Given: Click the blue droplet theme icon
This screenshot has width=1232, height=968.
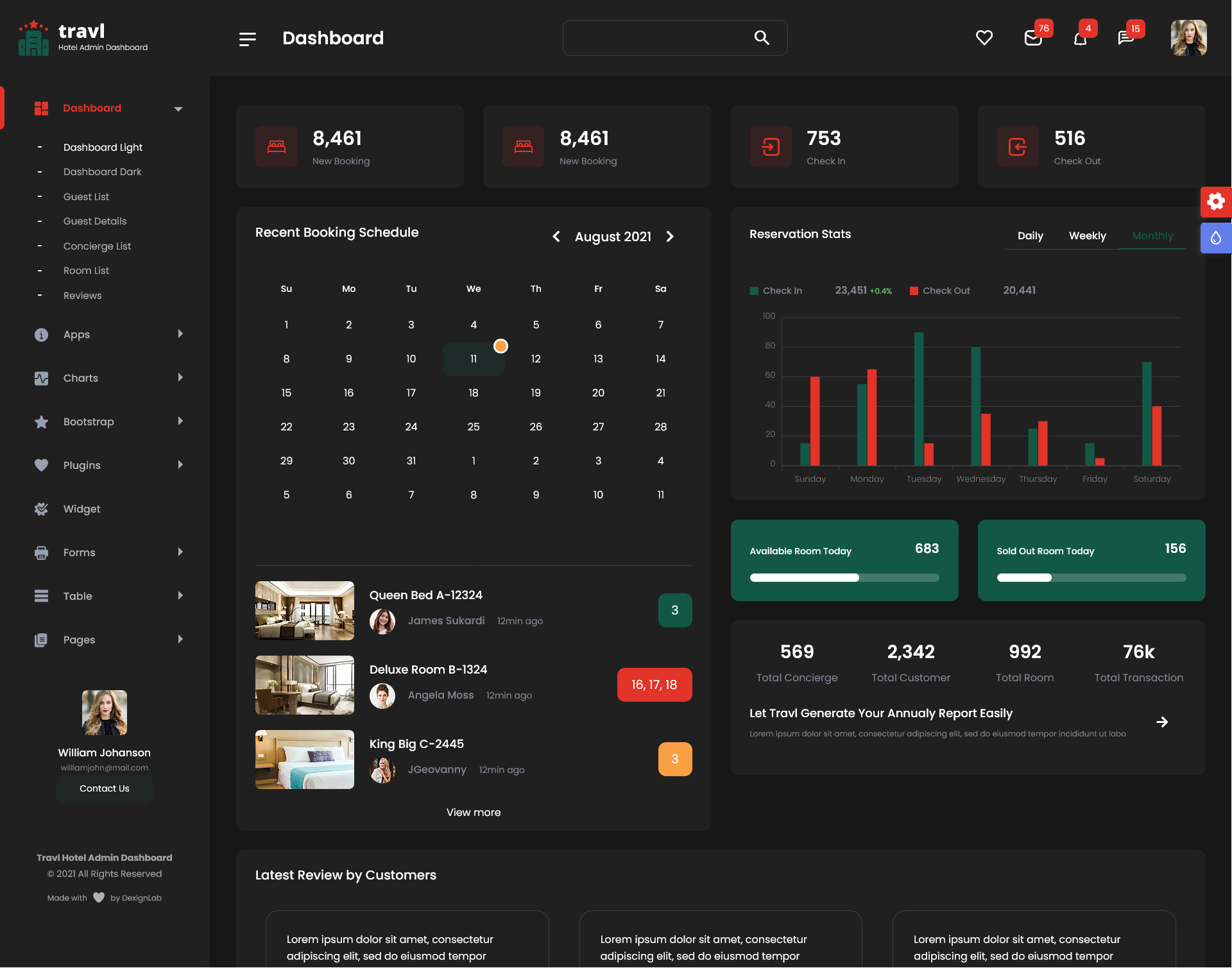Looking at the screenshot, I should click(x=1215, y=239).
